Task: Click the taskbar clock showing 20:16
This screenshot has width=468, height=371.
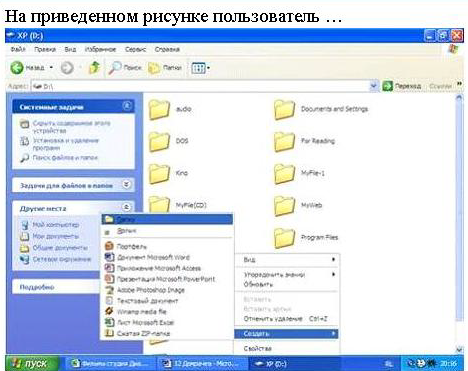Action: 448,364
